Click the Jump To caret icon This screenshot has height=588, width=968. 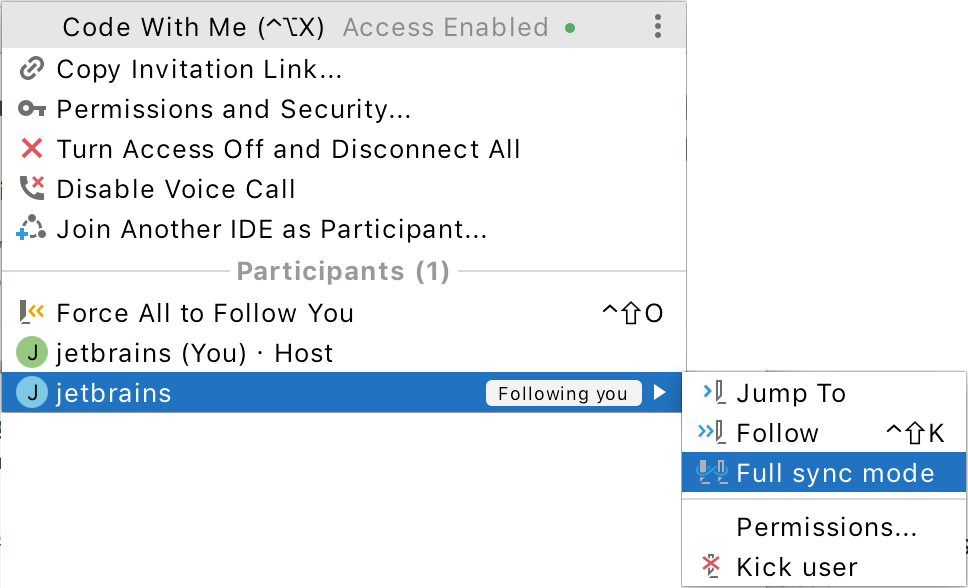point(712,393)
